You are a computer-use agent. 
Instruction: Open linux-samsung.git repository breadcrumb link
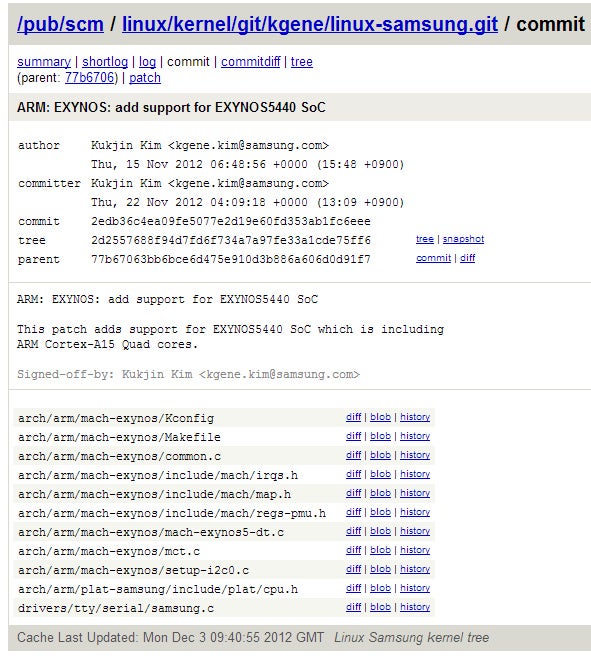click(x=310, y=24)
